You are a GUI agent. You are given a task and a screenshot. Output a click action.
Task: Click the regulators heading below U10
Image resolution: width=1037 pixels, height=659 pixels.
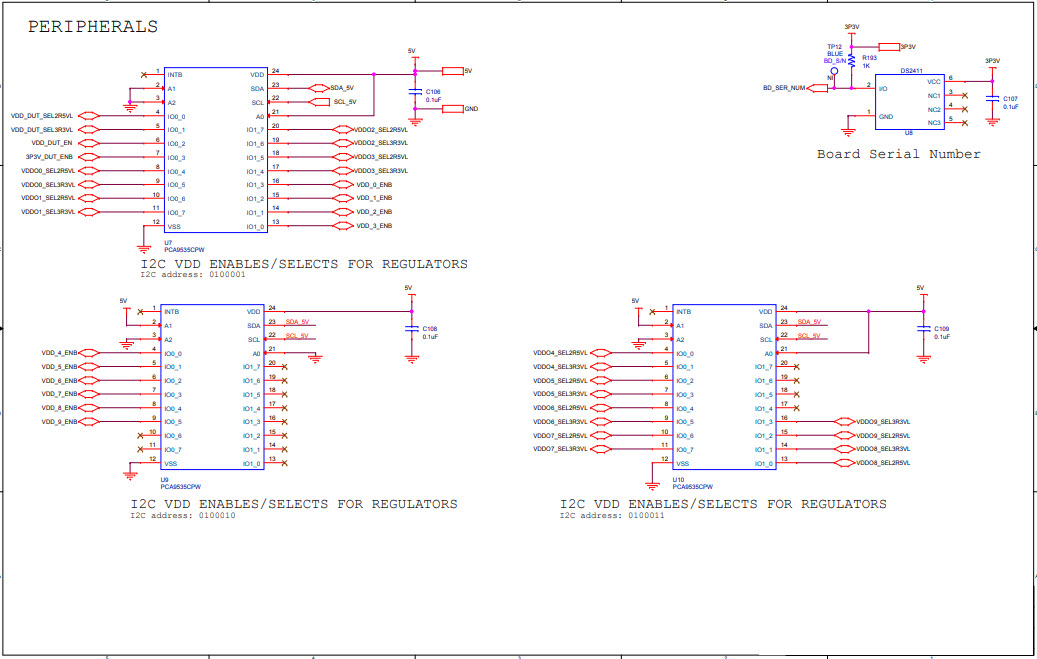point(723,504)
